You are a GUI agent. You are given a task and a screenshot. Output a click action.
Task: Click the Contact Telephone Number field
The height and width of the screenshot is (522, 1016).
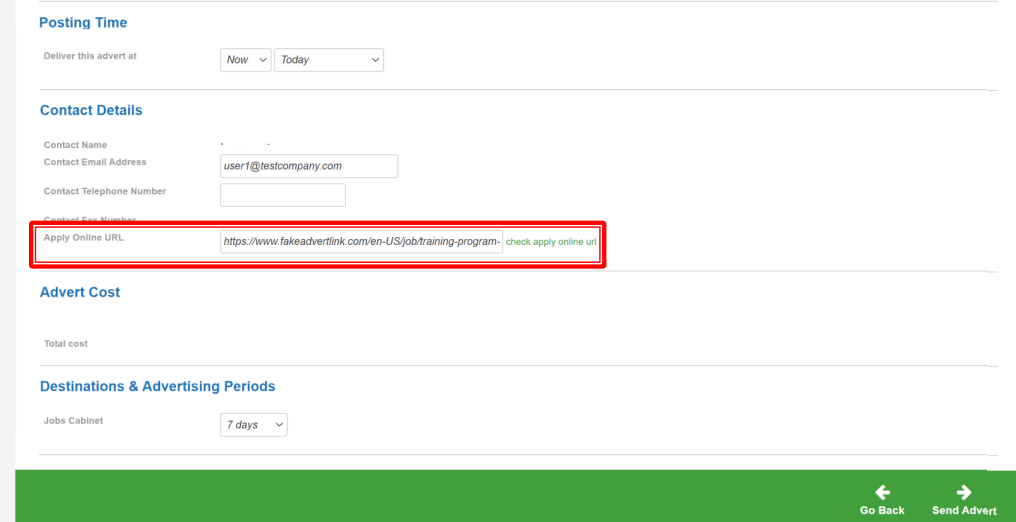pos(283,195)
